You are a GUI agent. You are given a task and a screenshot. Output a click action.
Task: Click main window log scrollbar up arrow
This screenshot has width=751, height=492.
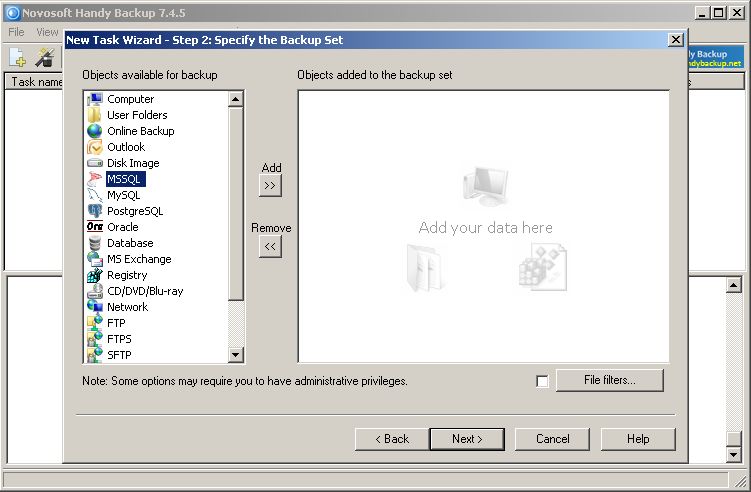(x=733, y=285)
